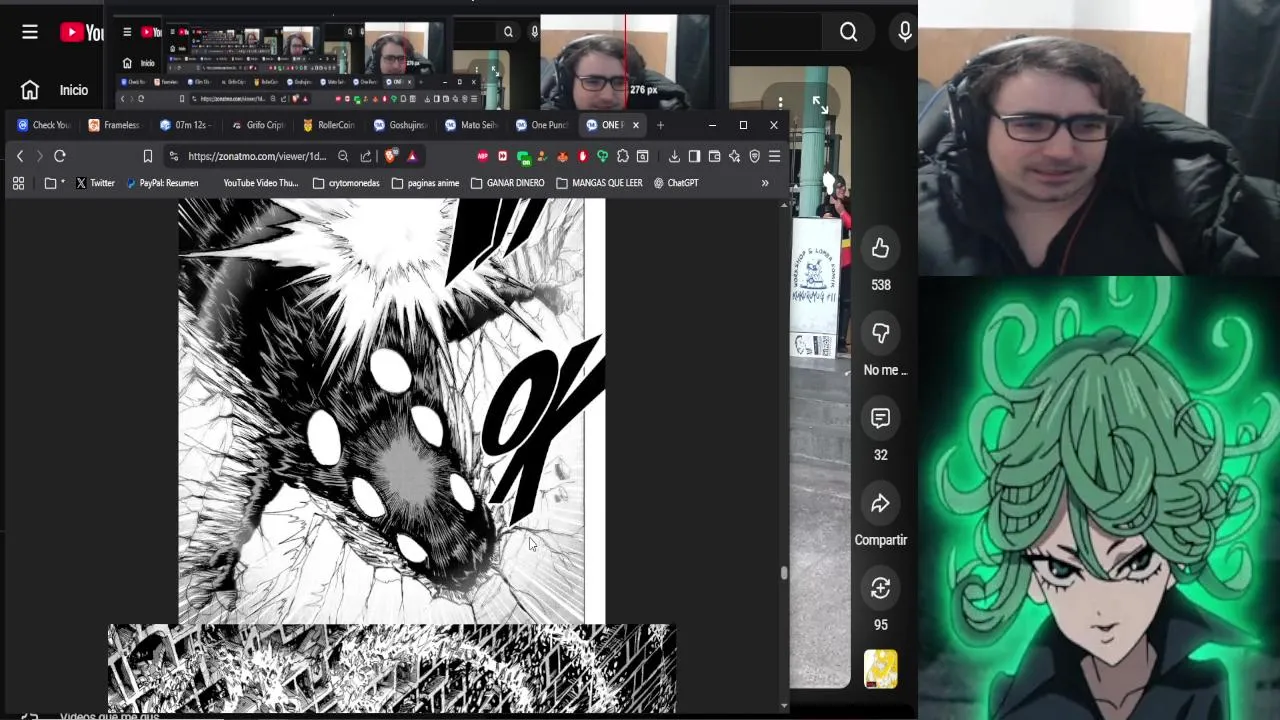Expand GANAR DINERO bookmark folder
Viewport: 1280px width, 720px height.
[x=507, y=183]
